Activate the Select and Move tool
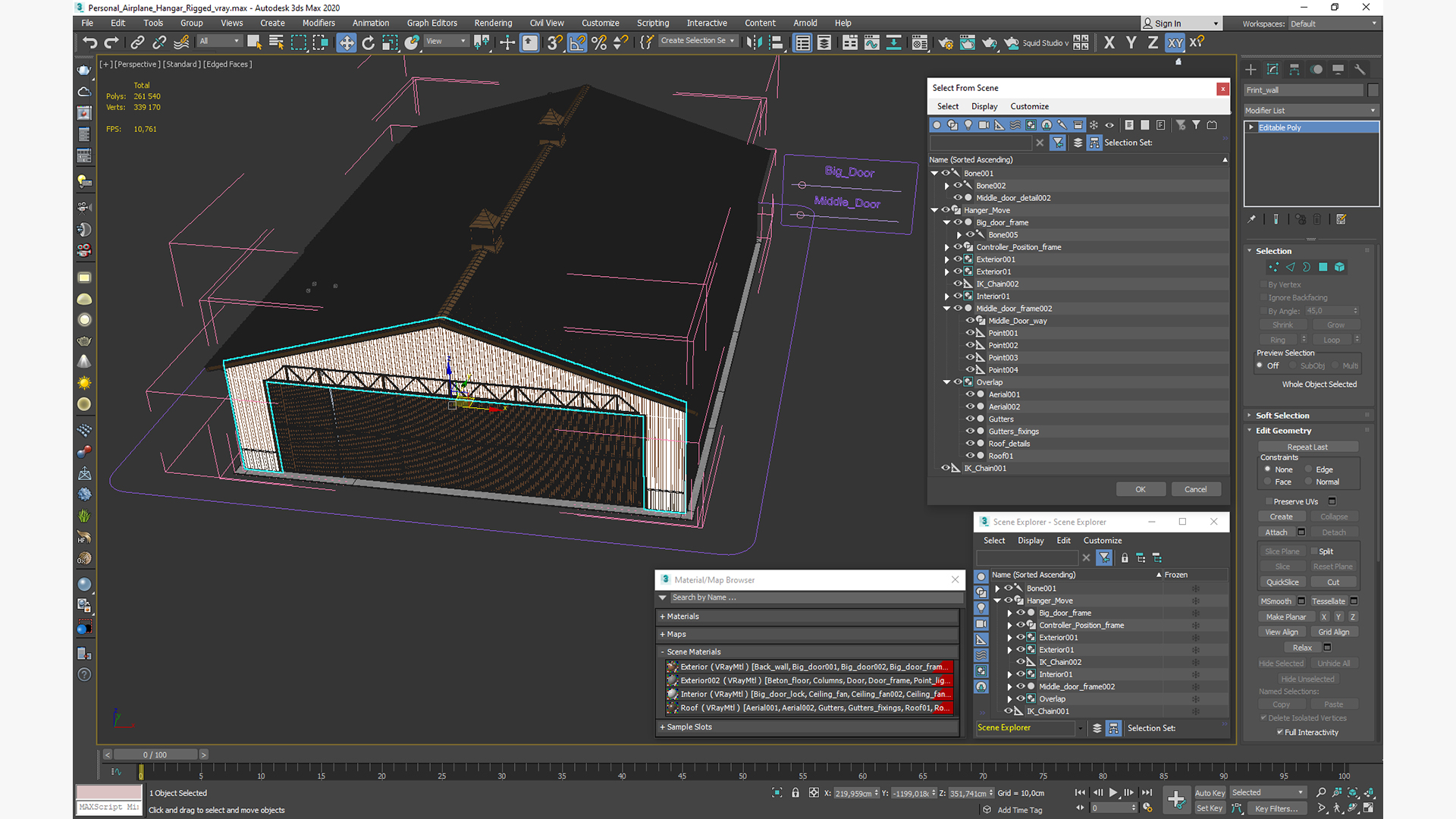This screenshot has height=819, width=1456. (346, 42)
